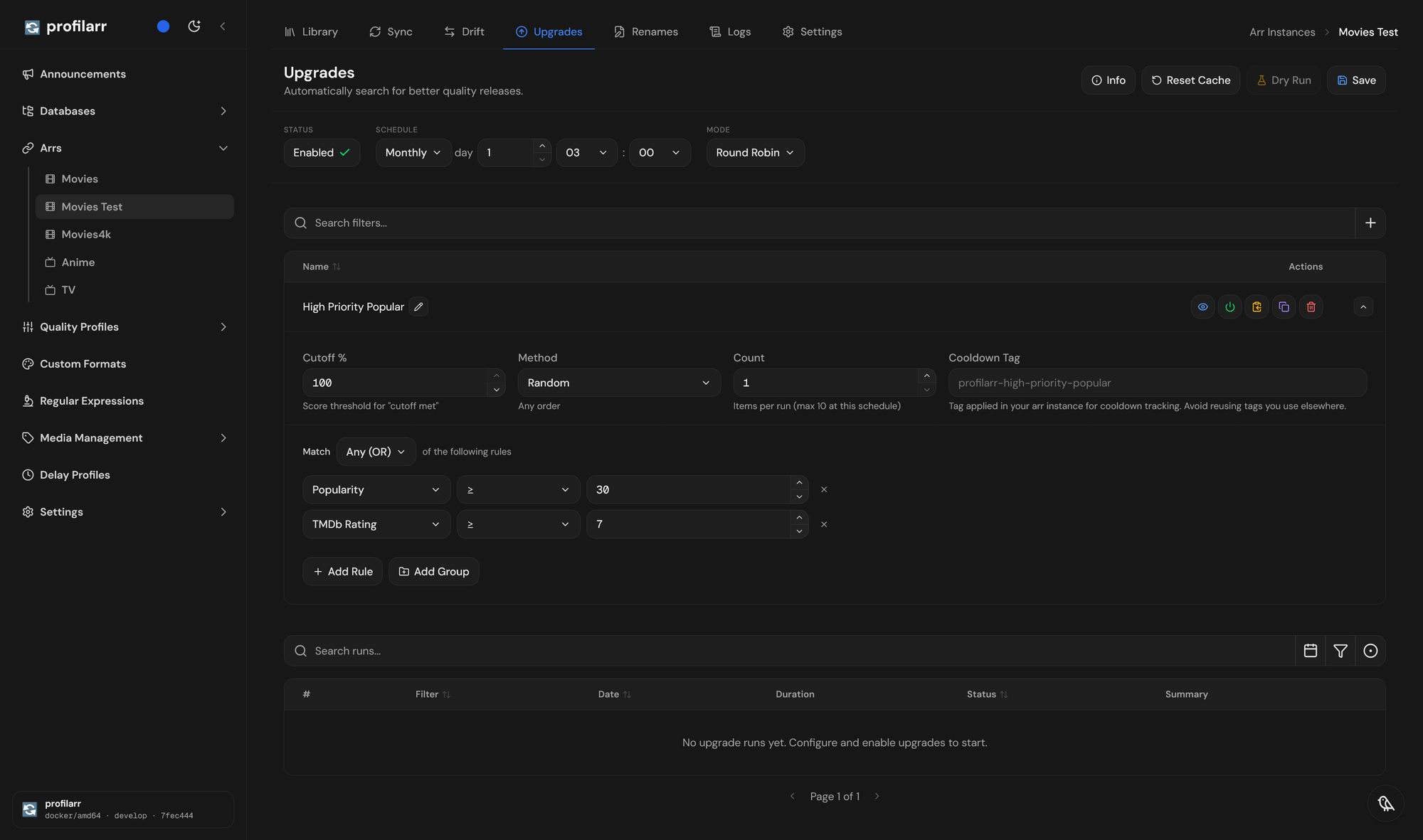
Task: Switch to the Drift tab
Action: tap(465, 32)
